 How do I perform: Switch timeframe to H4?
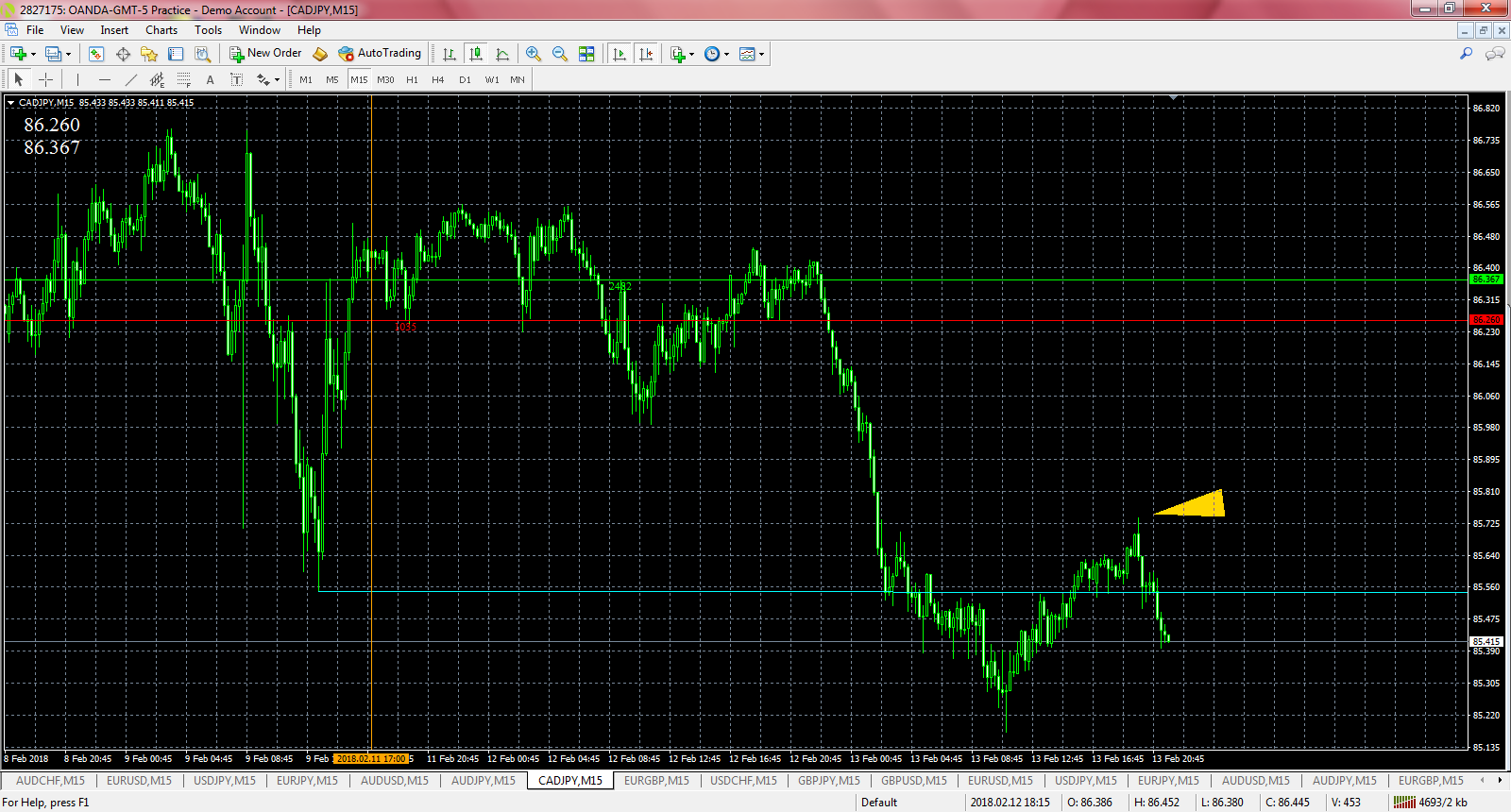coord(438,79)
